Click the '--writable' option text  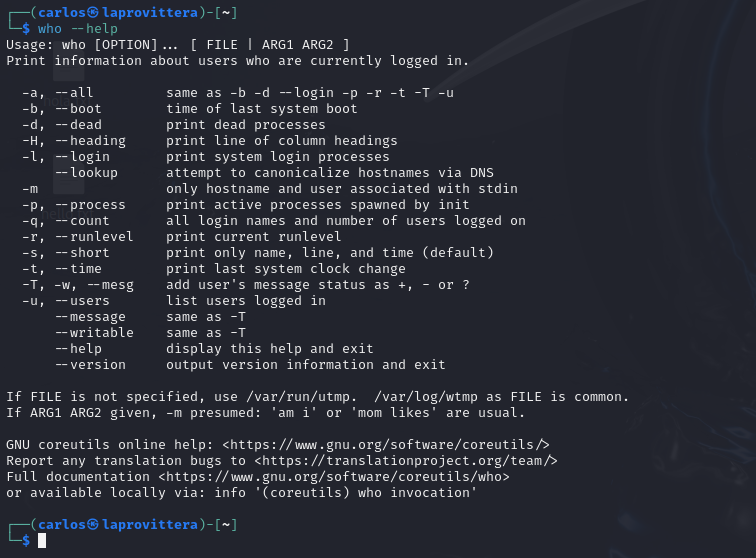94,332
